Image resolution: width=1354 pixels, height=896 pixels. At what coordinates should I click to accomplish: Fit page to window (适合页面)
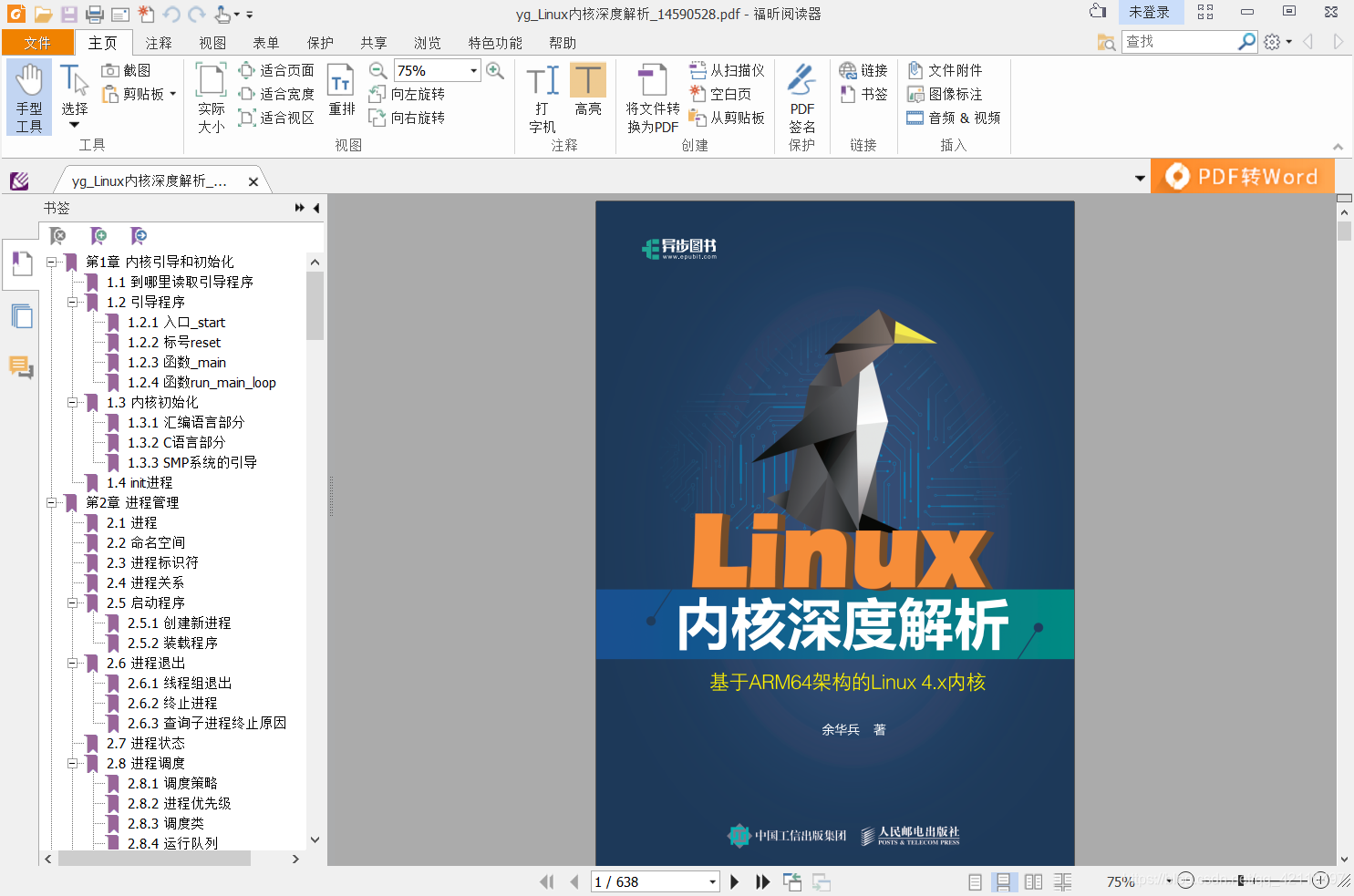(276, 70)
